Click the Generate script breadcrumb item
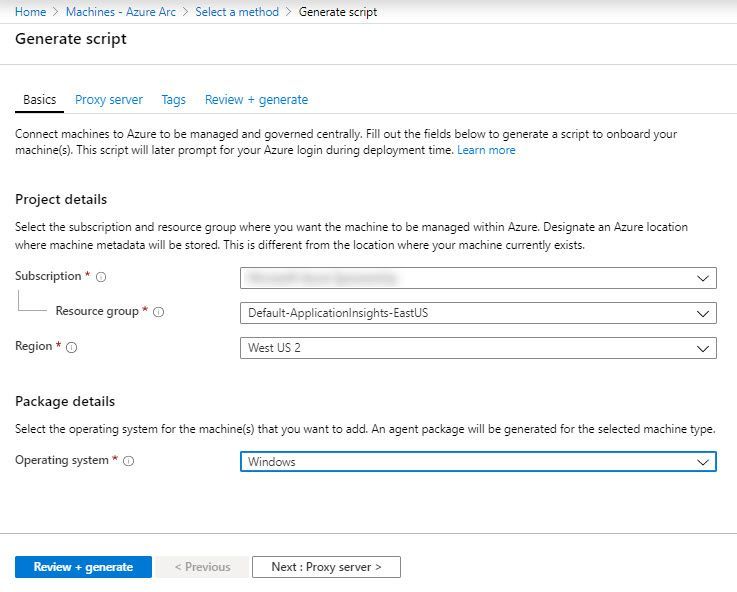Image resolution: width=737 pixels, height=592 pixels. pos(338,12)
